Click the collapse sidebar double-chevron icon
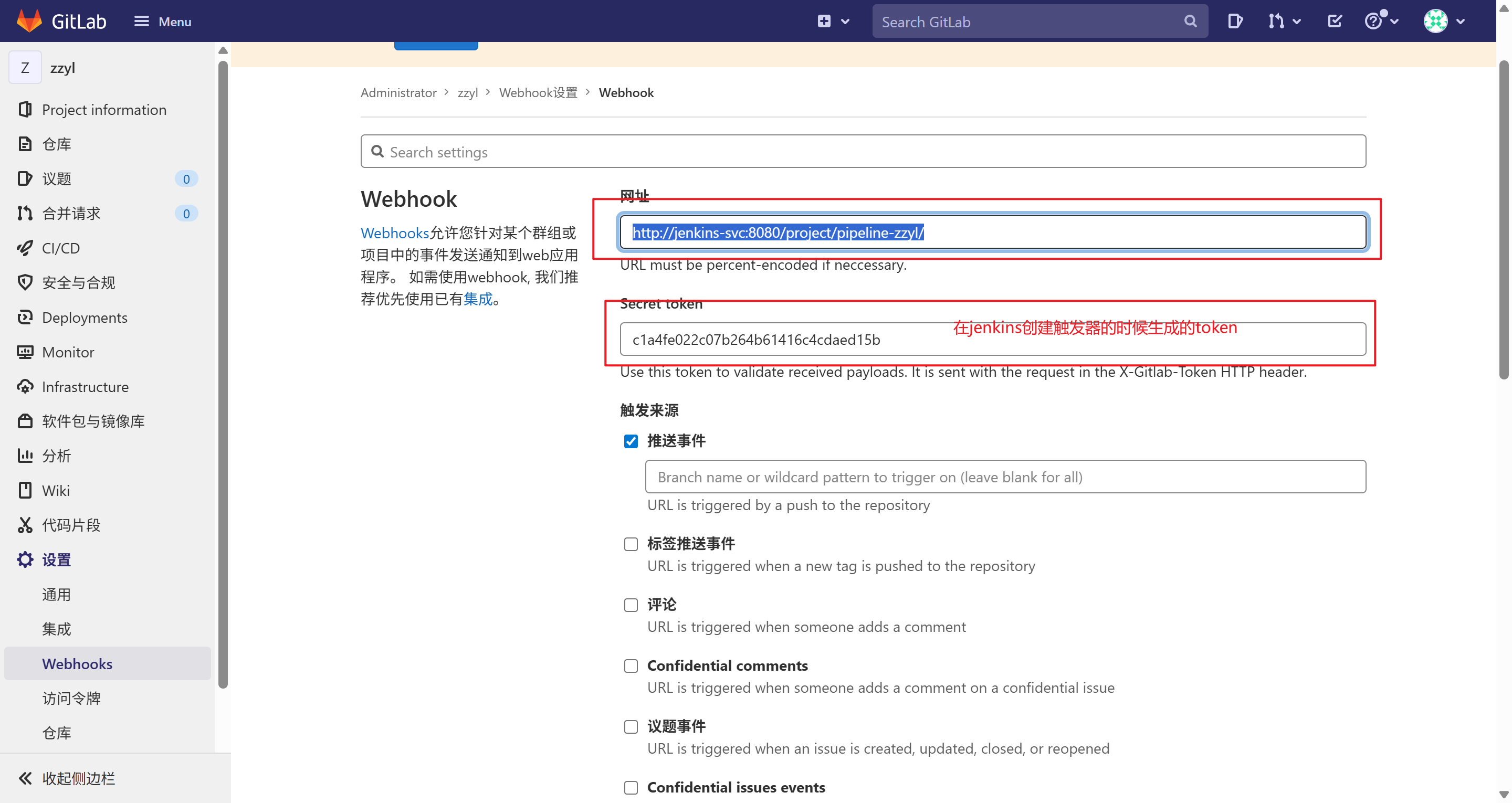This screenshot has width=1512, height=803. pyautogui.click(x=25, y=778)
